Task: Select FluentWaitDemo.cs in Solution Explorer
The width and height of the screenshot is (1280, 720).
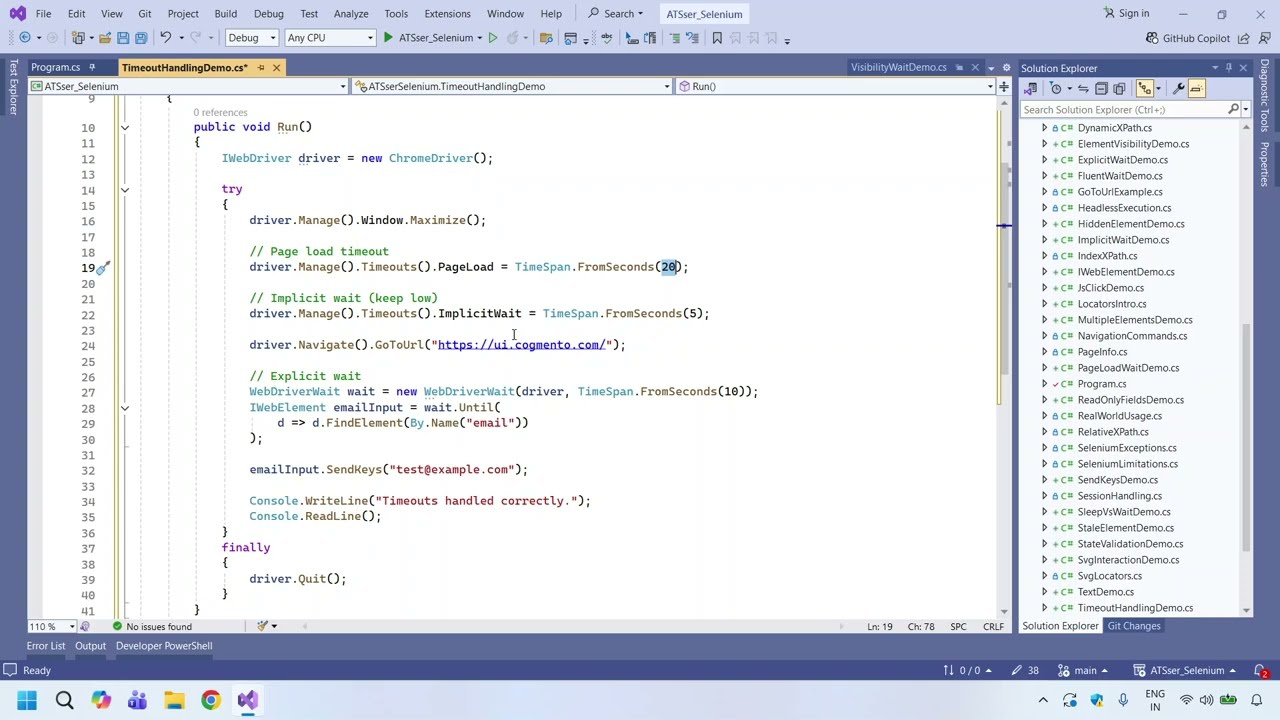Action: (x=1120, y=176)
